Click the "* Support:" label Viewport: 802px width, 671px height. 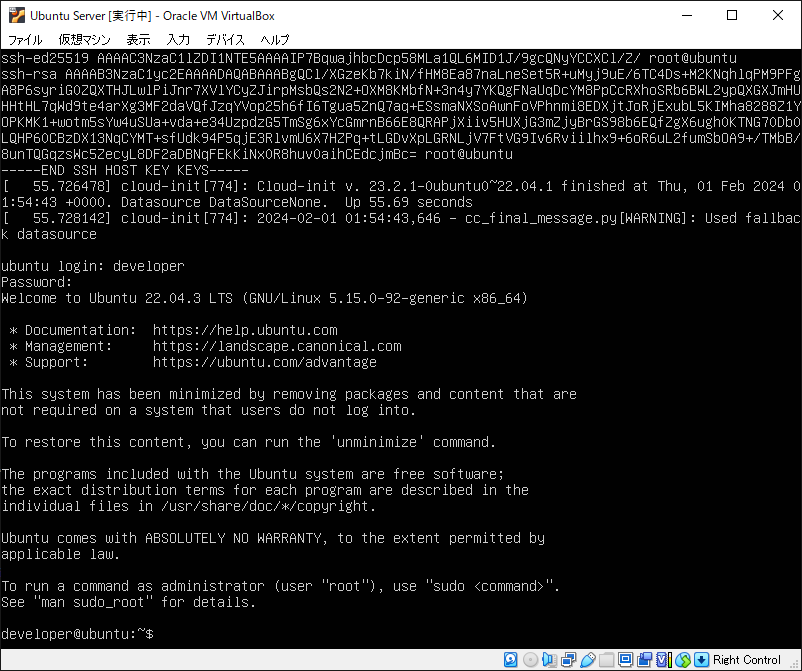[49, 362]
